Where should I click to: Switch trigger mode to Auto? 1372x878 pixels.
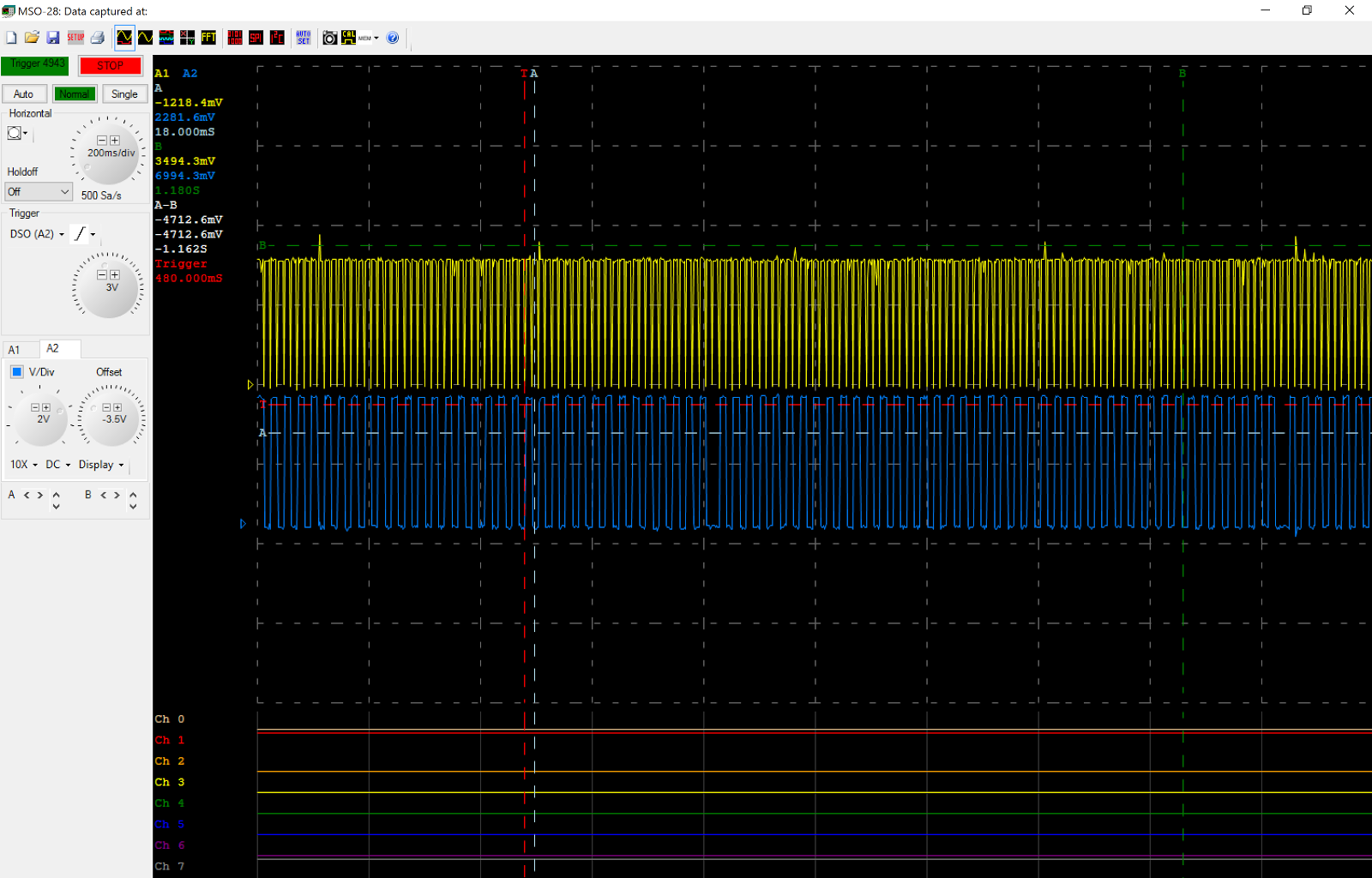pyautogui.click(x=24, y=93)
